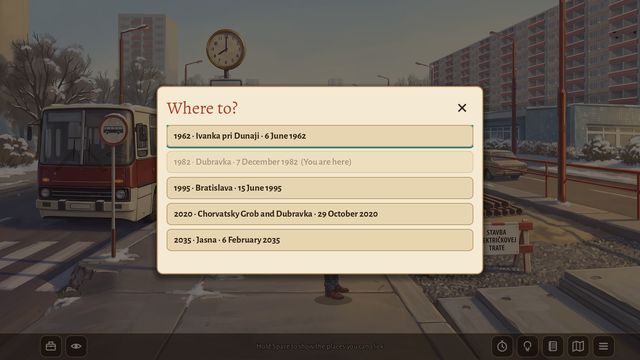Click the red and white bus
640x360 pixels.
pyautogui.click(x=96, y=162)
